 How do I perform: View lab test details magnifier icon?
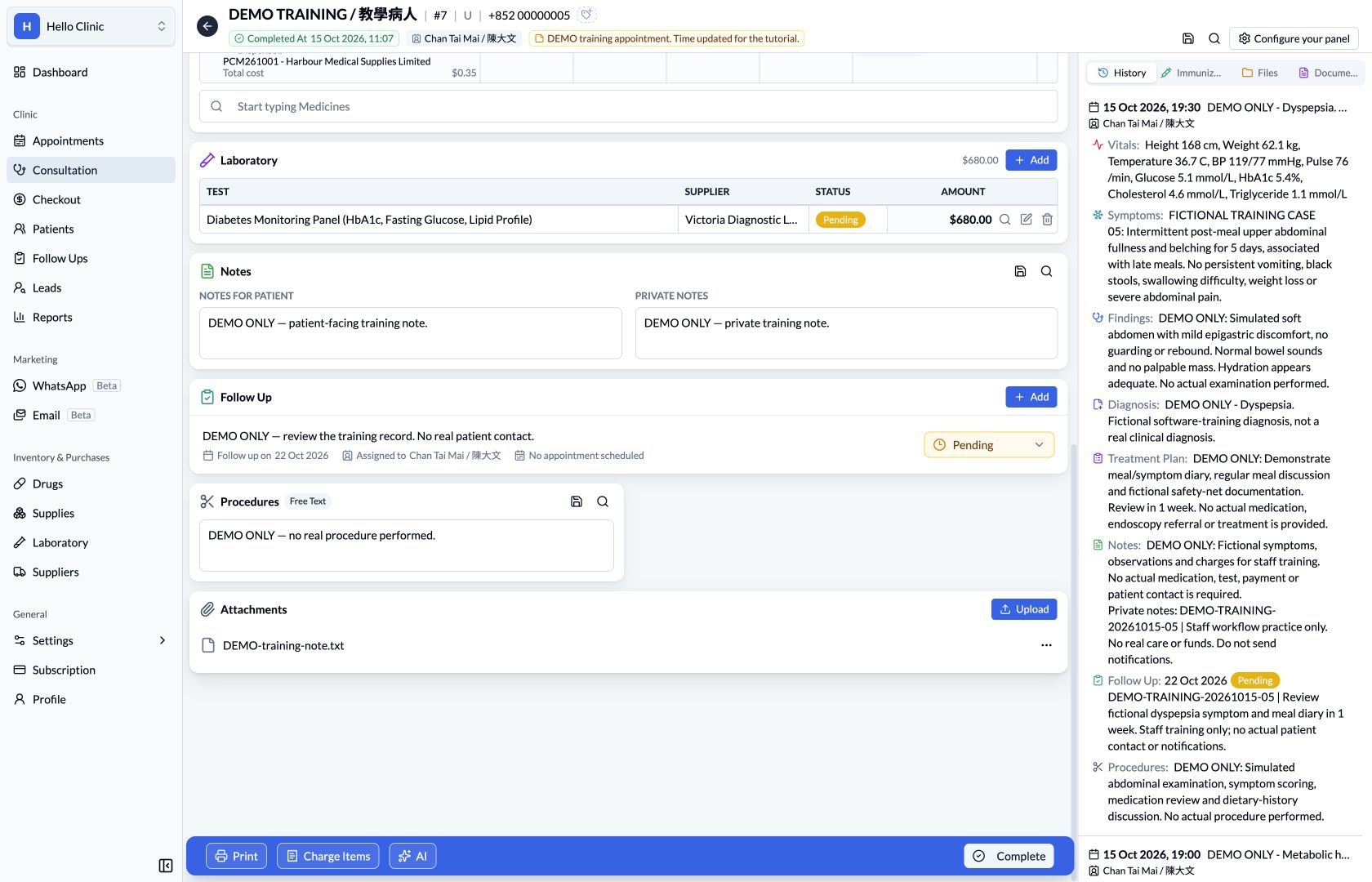pos(1005,220)
